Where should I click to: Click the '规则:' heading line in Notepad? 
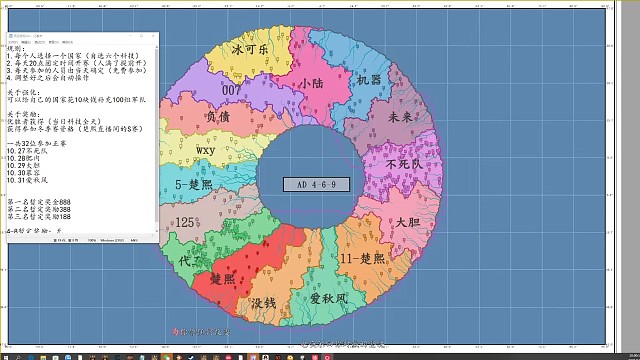(x=16, y=49)
